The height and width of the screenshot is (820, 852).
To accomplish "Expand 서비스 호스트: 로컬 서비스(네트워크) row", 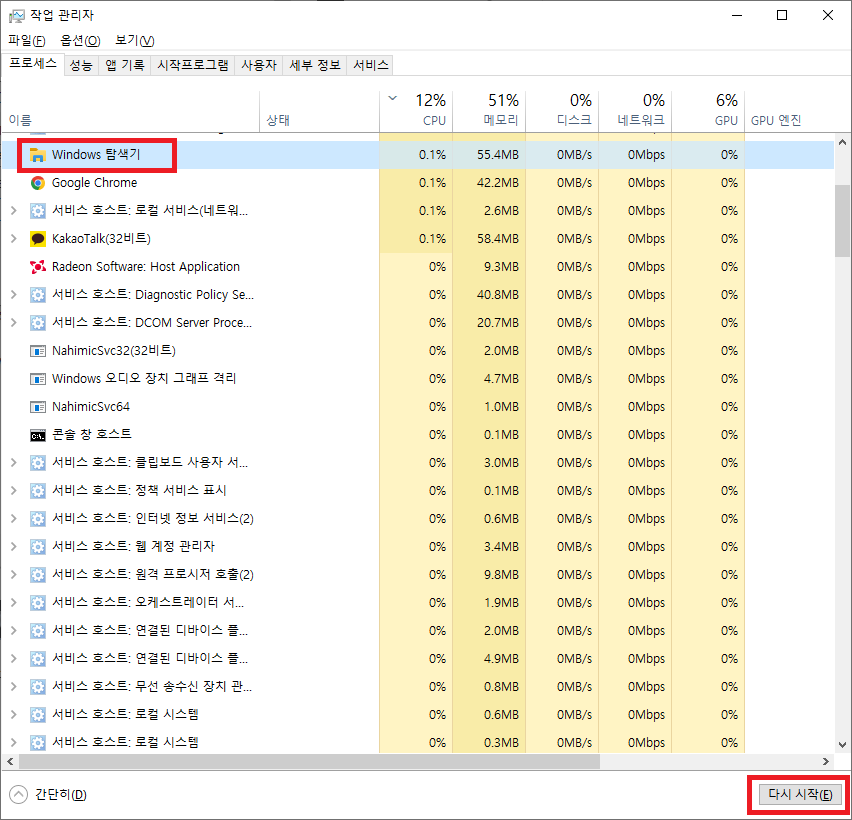I will click(14, 211).
